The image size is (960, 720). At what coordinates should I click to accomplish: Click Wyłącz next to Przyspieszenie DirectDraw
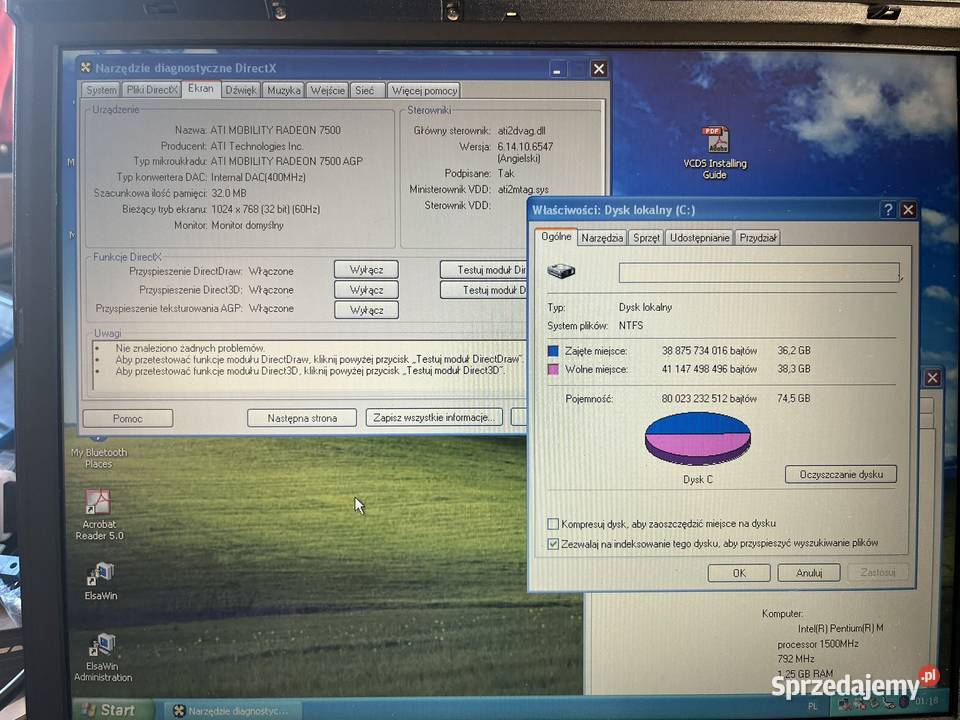pyautogui.click(x=366, y=270)
